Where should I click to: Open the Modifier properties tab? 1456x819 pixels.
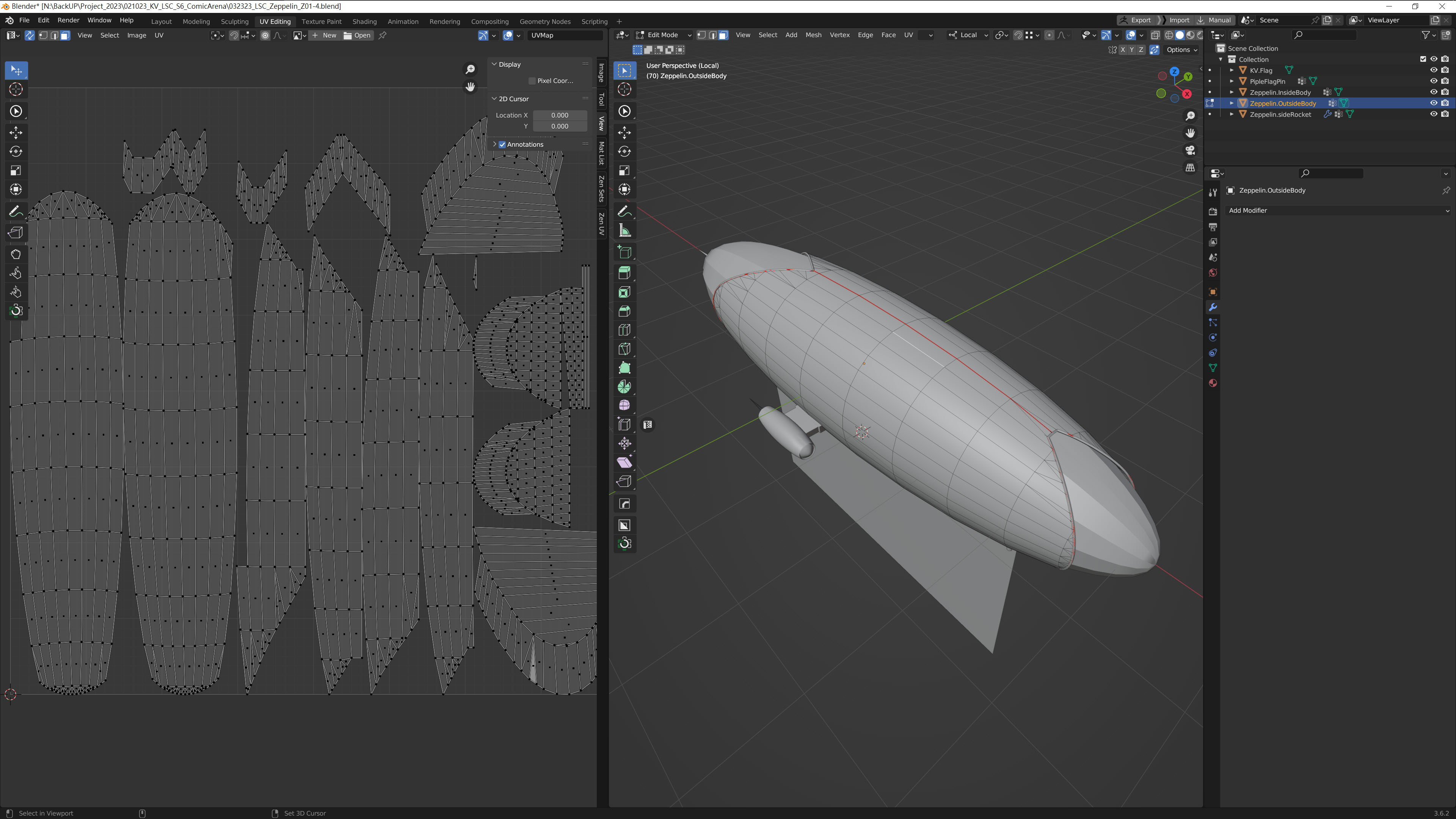pyautogui.click(x=1213, y=307)
